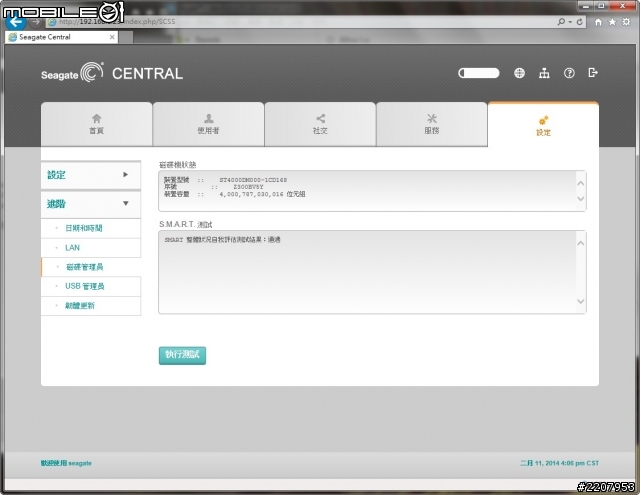Close the Seagate Central browser tab
Screen dimensions: 641x495
click(112, 37)
